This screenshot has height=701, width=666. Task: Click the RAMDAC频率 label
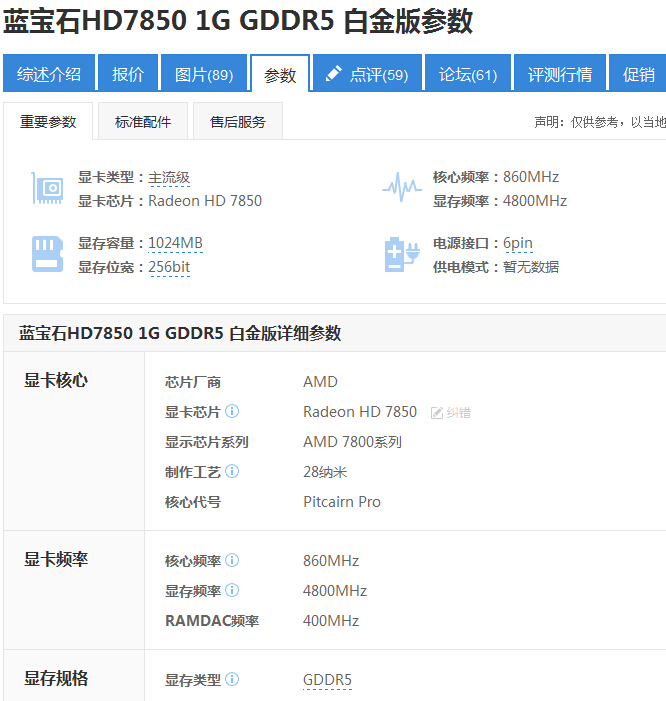pos(212,621)
